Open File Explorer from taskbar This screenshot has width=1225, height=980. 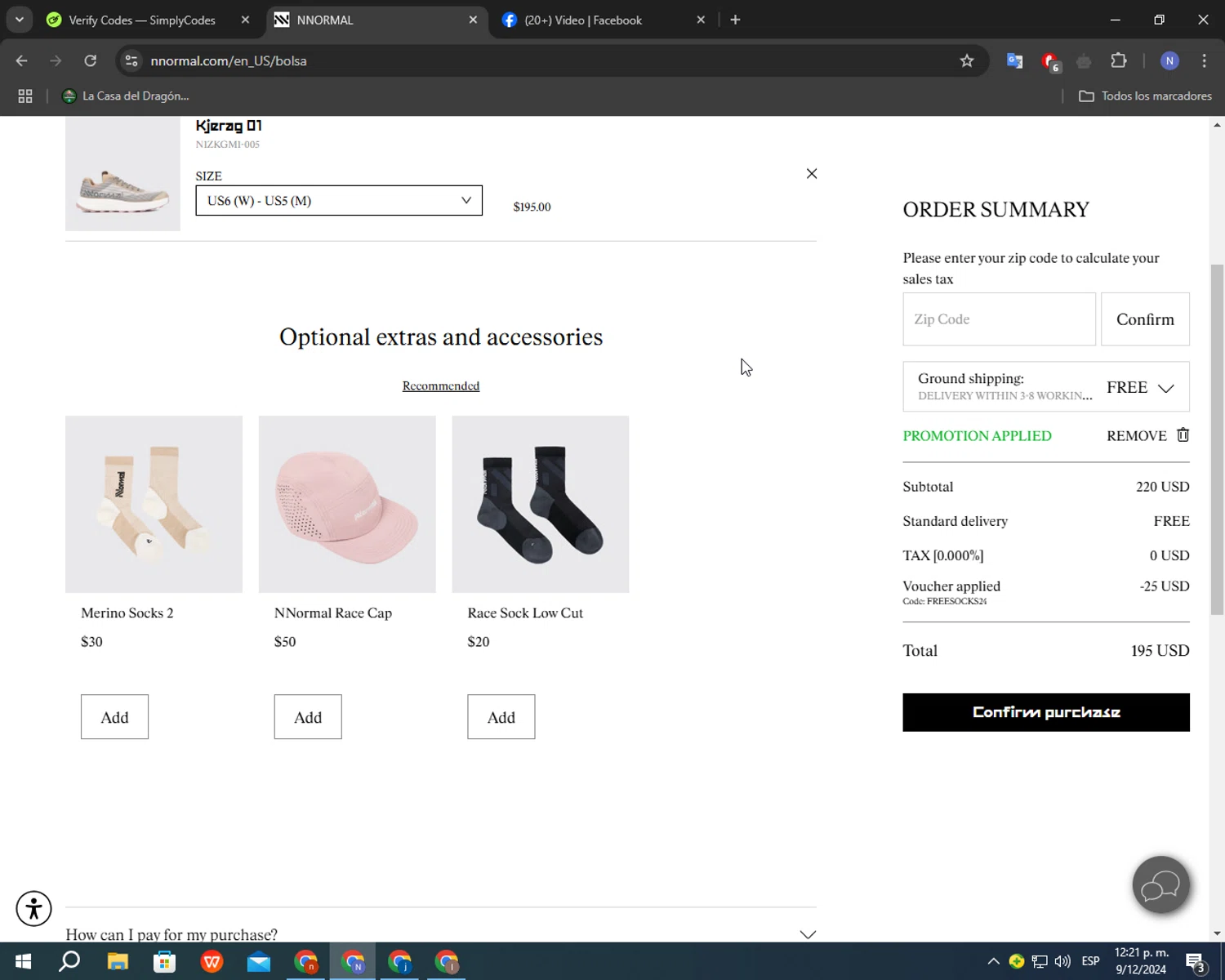pos(118,961)
